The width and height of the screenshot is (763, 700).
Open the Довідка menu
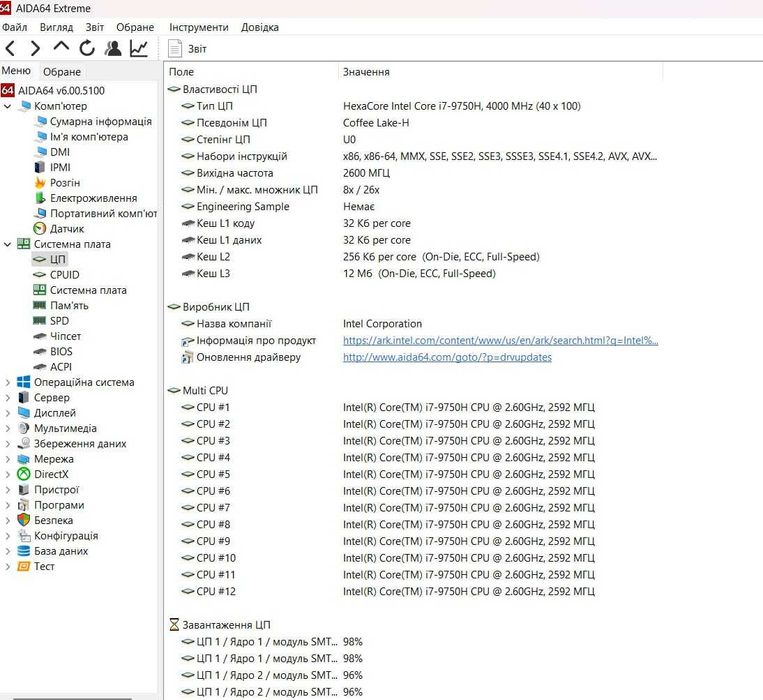pyautogui.click(x=260, y=27)
